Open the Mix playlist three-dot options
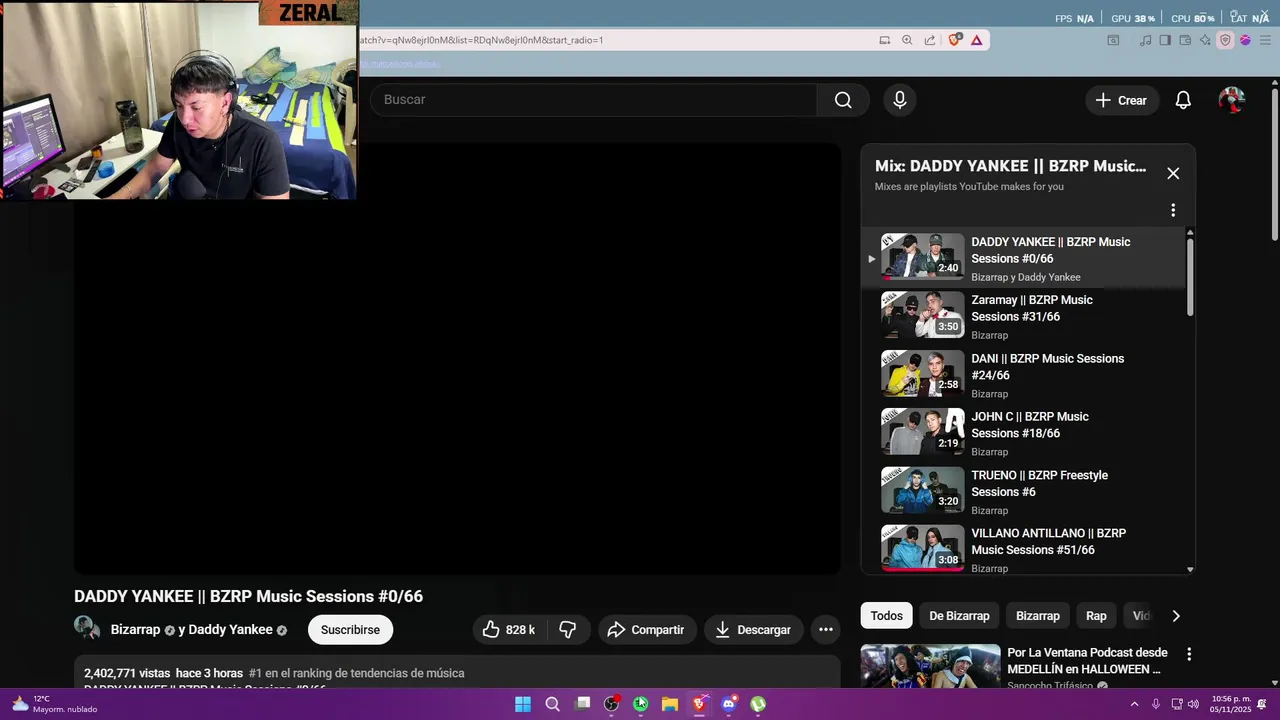This screenshot has width=1280, height=720. pyautogui.click(x=1173, y=210)
